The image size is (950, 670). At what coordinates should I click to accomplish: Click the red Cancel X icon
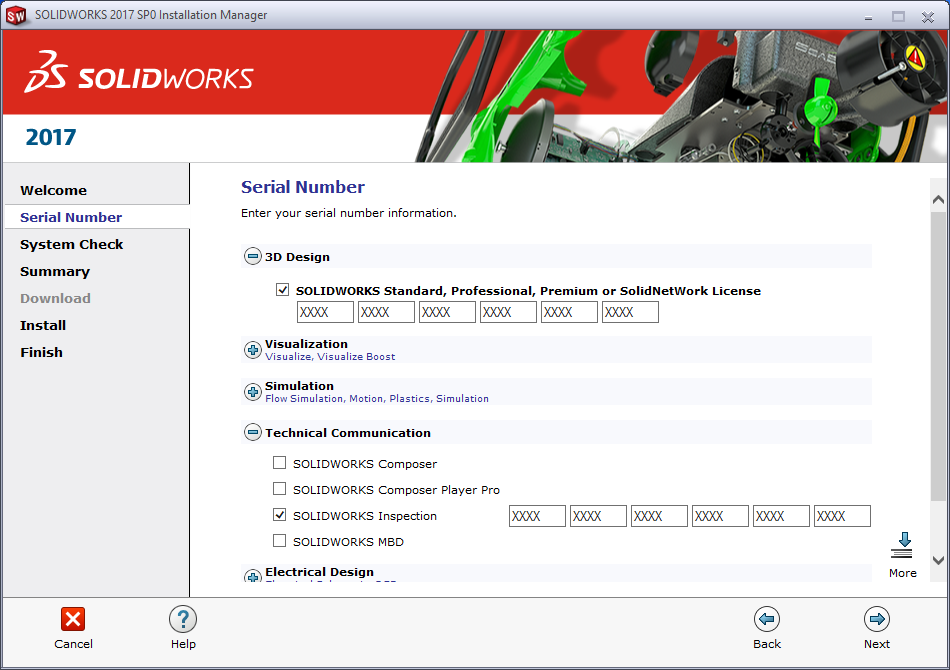click(x=73, y=619)
